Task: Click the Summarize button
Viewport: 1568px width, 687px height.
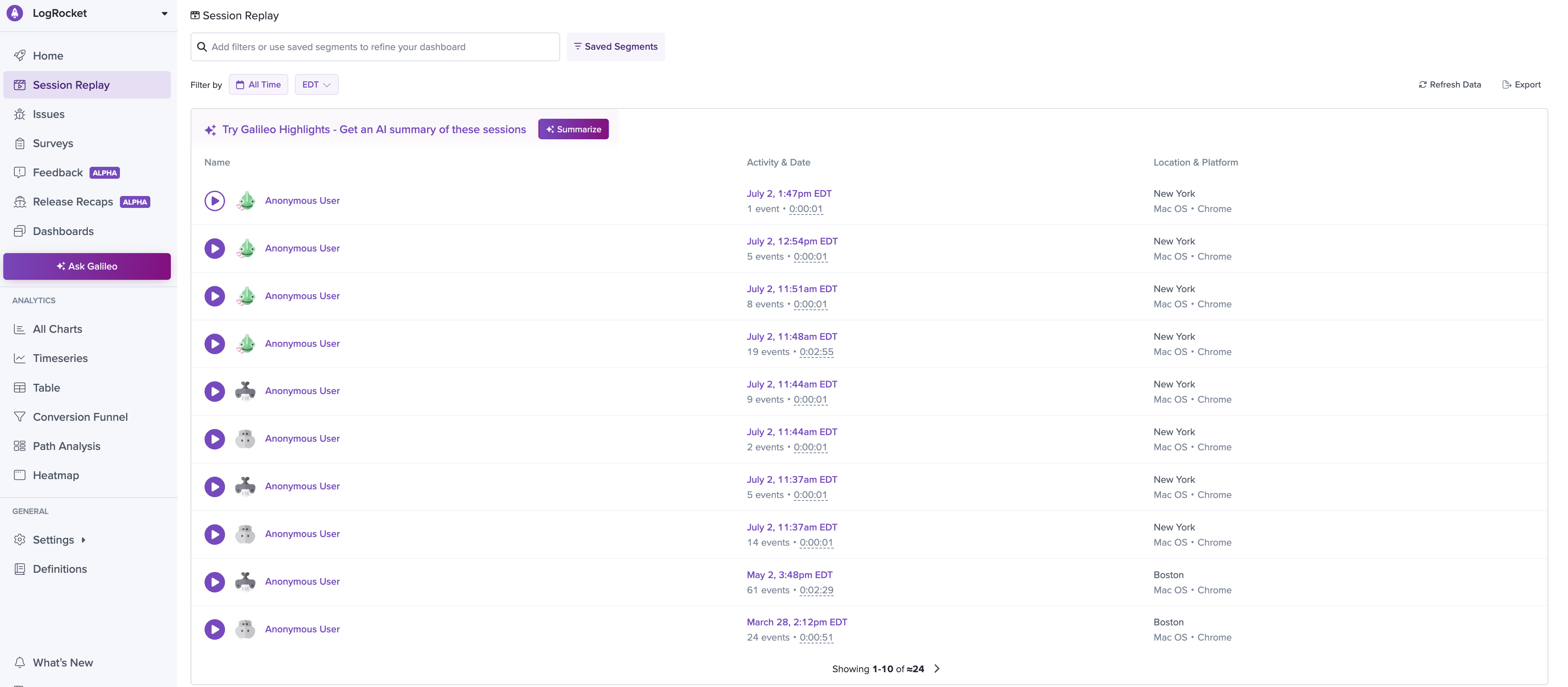Action: tap(573, 129)
